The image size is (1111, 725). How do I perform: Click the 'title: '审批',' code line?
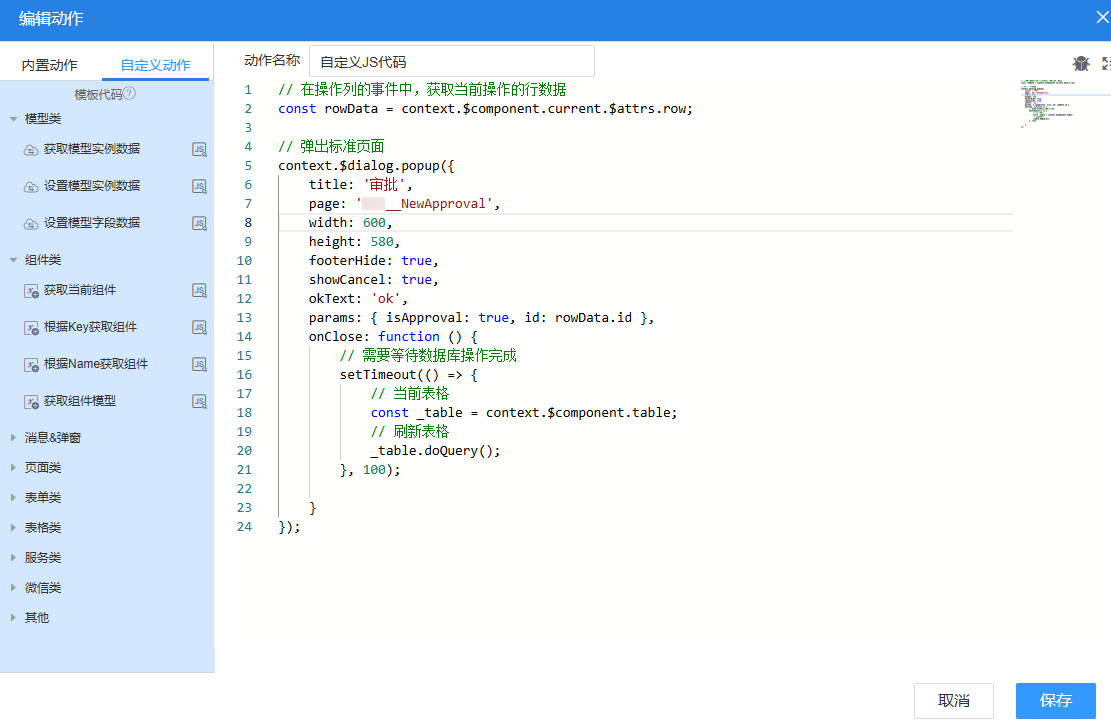click(361, 184)
